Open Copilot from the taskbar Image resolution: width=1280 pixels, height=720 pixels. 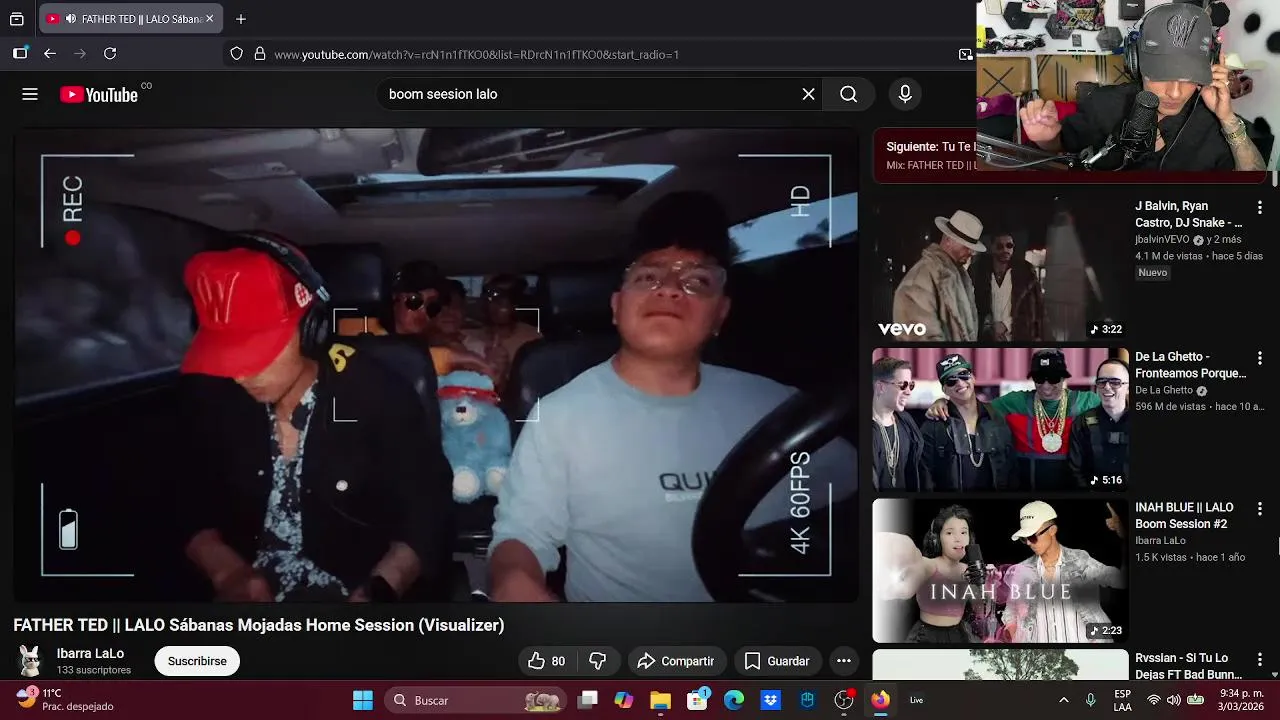623,700
